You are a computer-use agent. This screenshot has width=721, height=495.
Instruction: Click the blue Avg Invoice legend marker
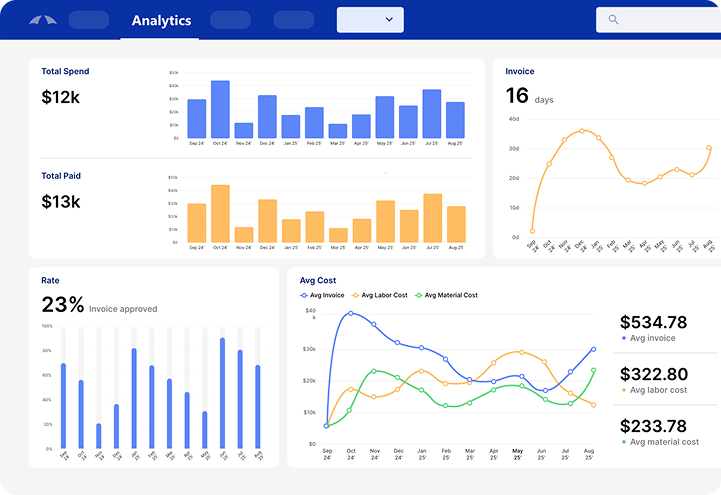pos(304,295)
